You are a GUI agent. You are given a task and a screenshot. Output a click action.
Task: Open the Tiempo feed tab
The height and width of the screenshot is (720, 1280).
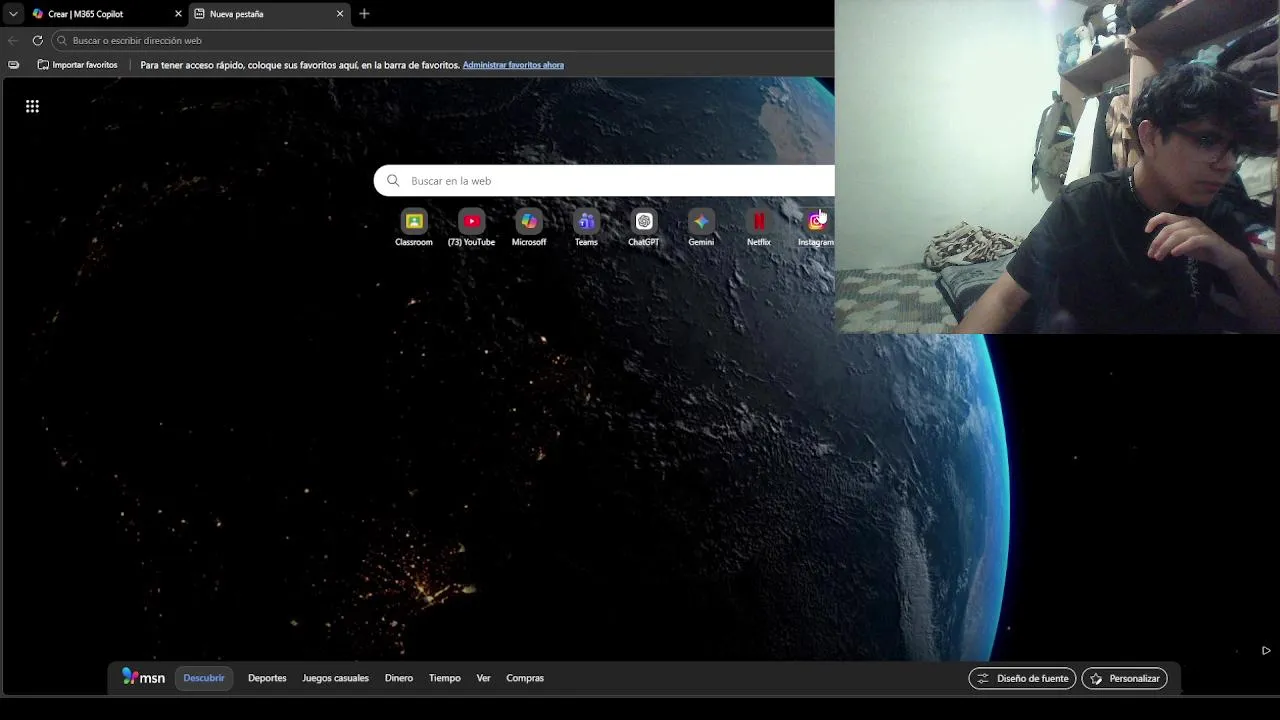[445, 678]
